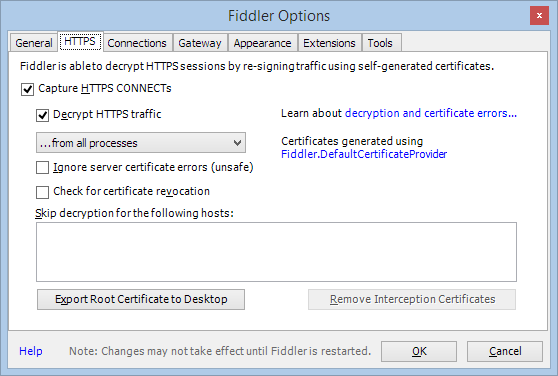Enable Ignore server certificate errors
Viewport: 558px width, 376px height.
click(x=42, y=168)
